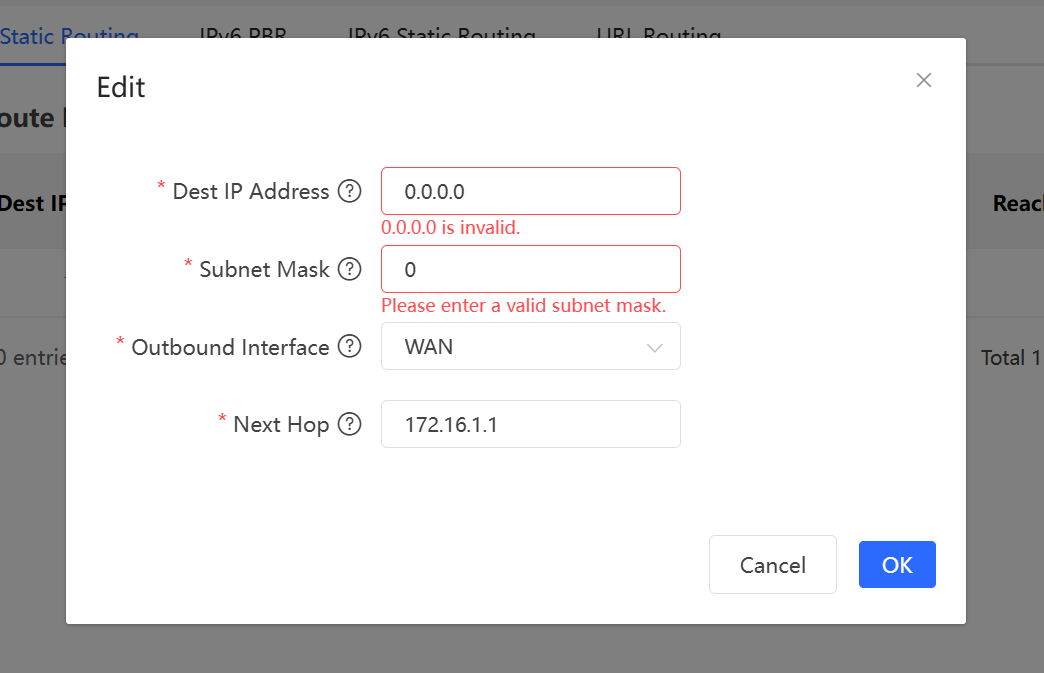Click the "Please enter a valid subnet mask" message
Viewport: 1044px width, 673px height.
523,306
